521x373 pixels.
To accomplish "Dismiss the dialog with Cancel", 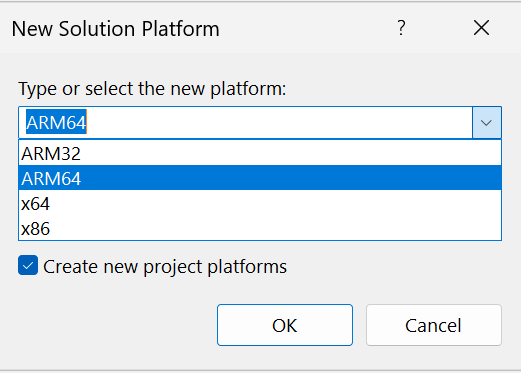I will point(434,325).
